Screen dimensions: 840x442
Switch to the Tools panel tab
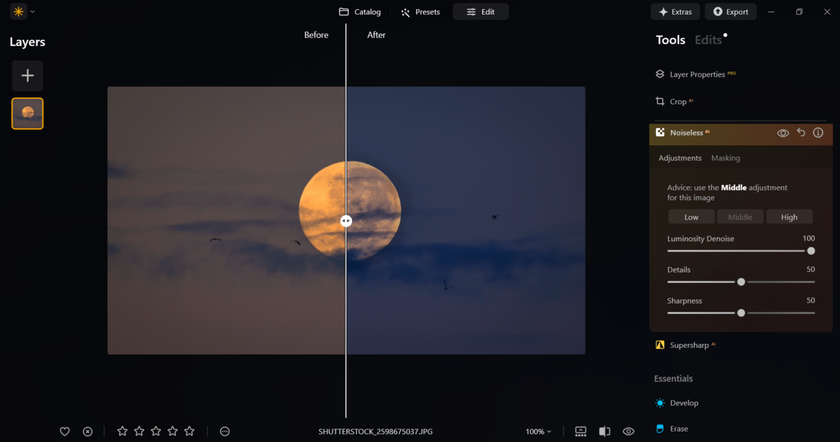[670, 40]
